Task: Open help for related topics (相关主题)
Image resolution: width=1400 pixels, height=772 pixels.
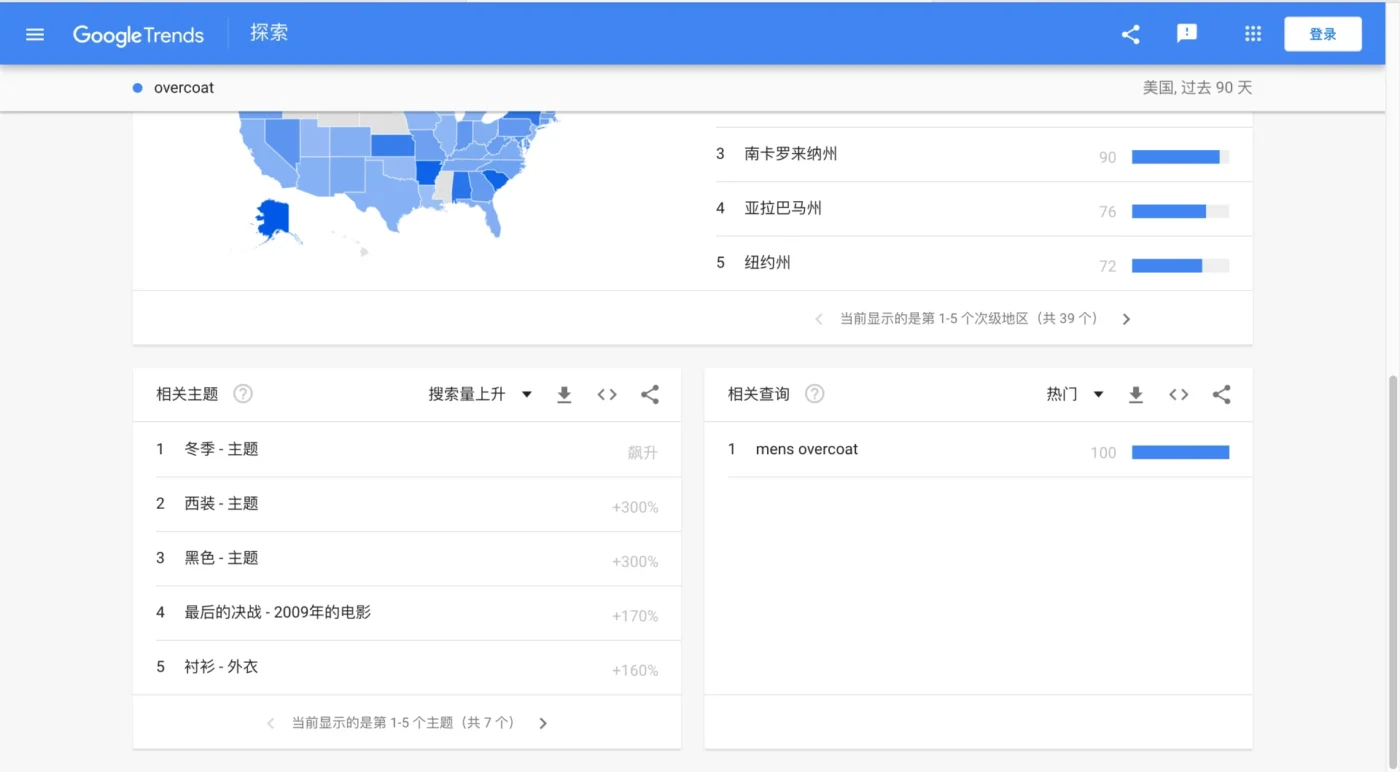Action: 243,394
